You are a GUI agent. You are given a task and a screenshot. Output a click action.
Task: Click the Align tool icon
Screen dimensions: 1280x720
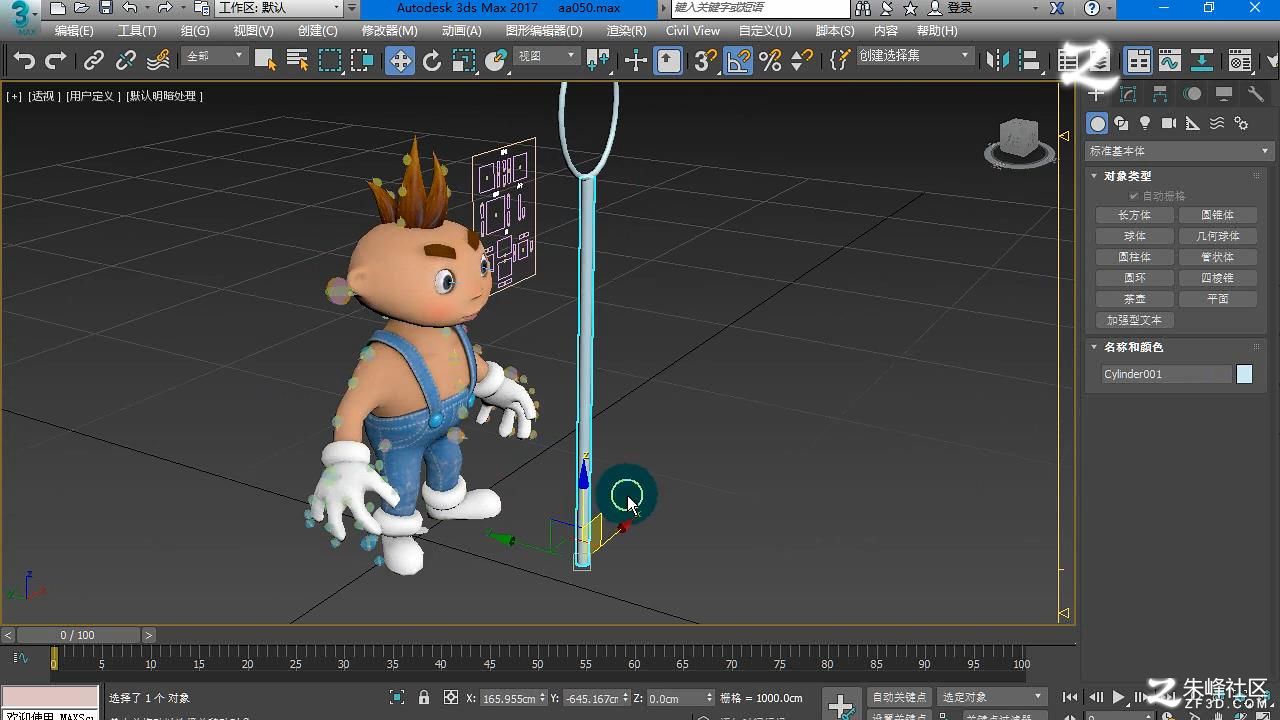1030,61
